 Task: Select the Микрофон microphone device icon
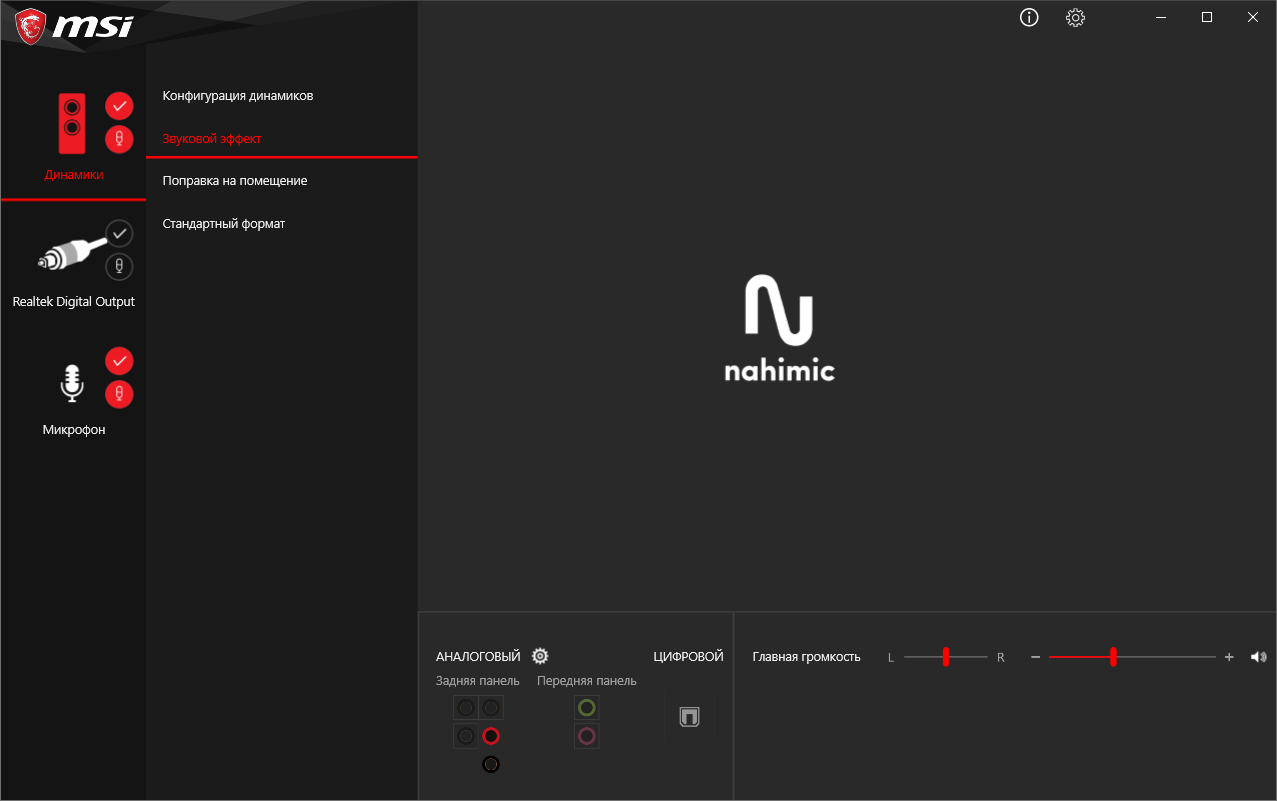71,384
